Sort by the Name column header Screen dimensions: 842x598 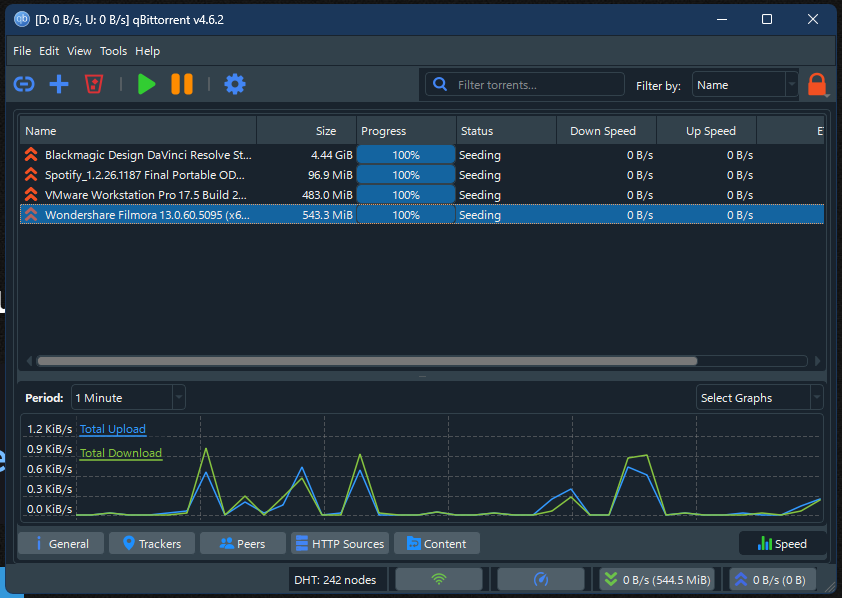click(x=139, y=130)
